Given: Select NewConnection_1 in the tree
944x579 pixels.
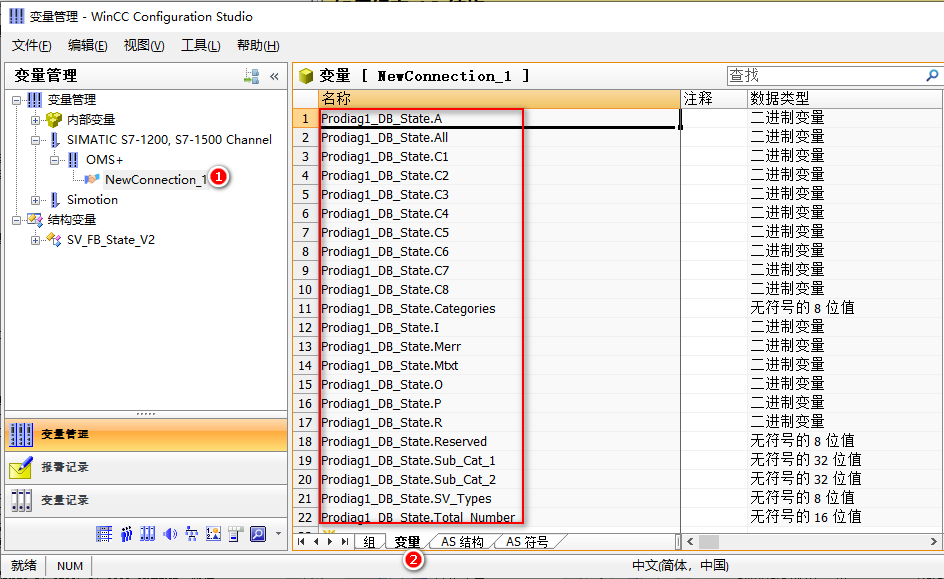Looking at the screenshot, I should click(x=155, y=180).
